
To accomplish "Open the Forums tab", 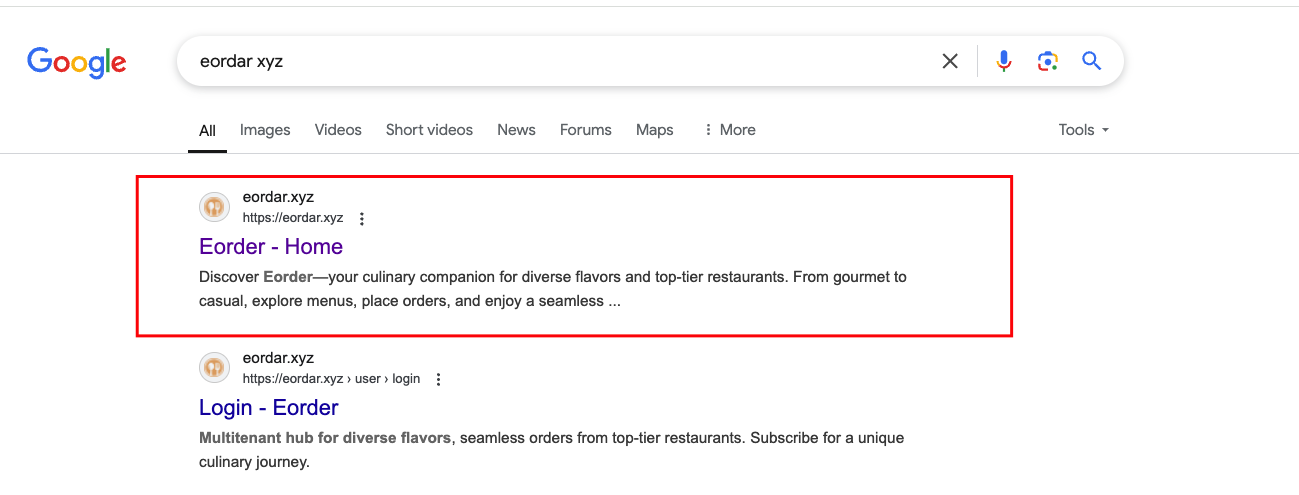I will [586, 130].
